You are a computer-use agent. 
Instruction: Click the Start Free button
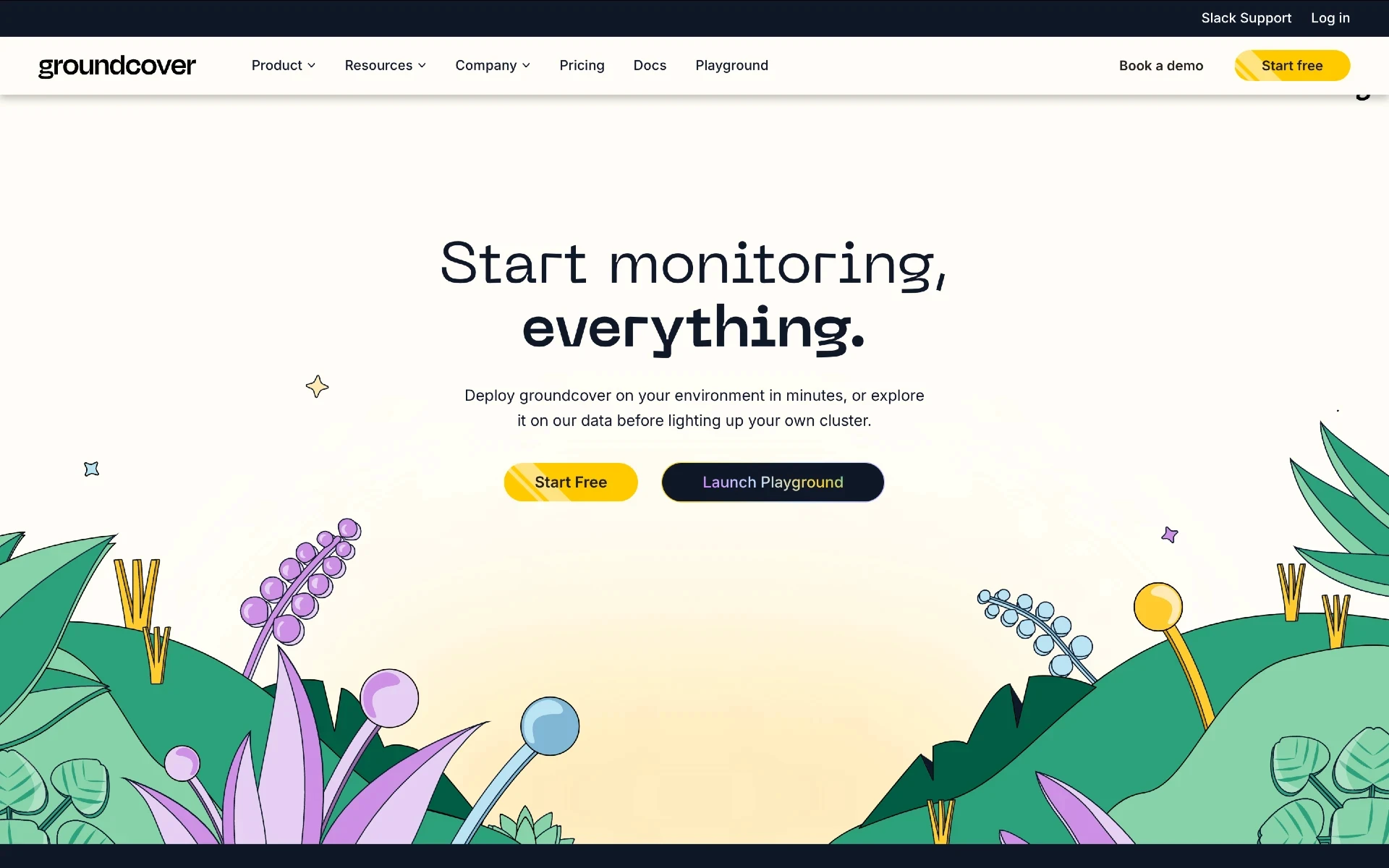coord(571,482)
